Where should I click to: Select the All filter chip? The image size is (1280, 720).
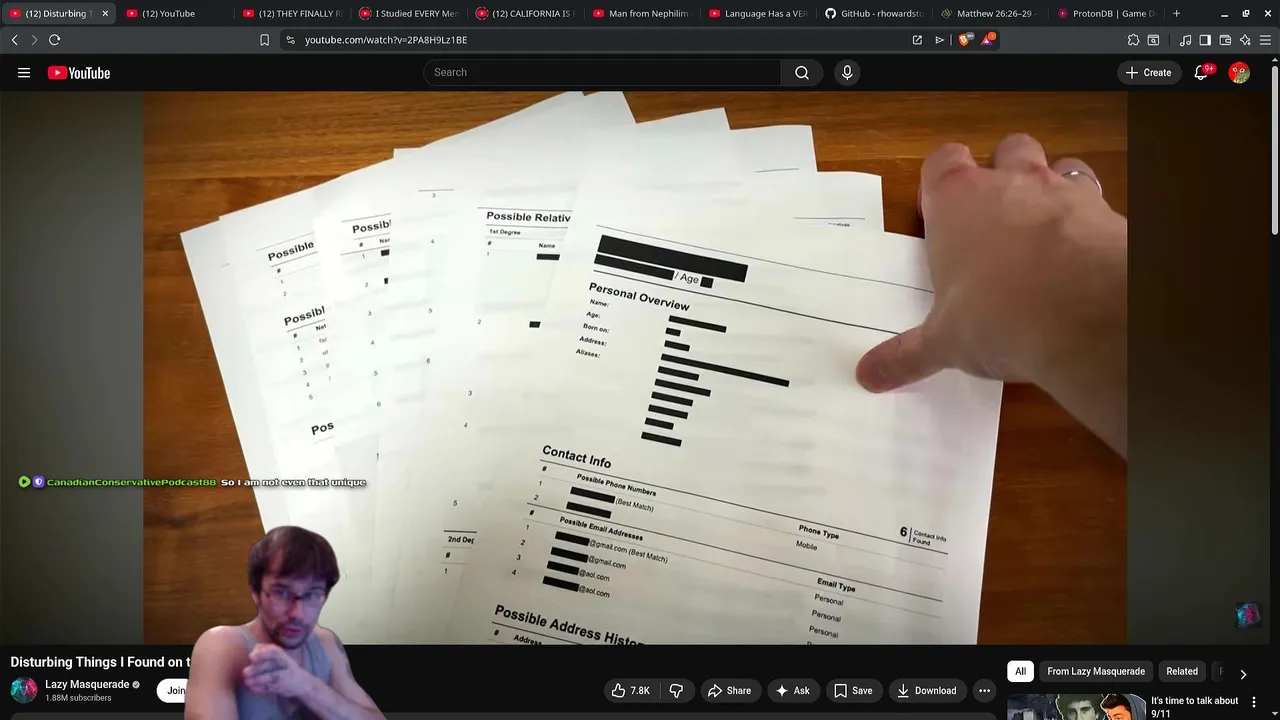pos(1020,672)
